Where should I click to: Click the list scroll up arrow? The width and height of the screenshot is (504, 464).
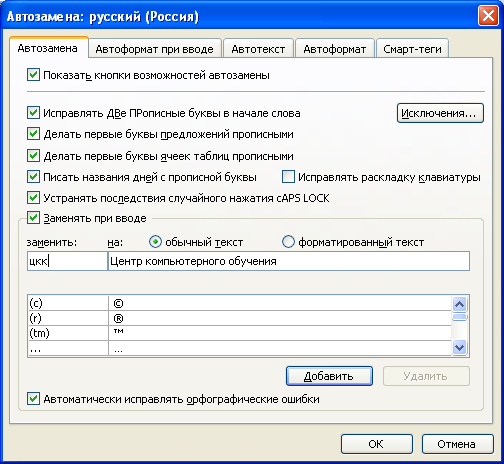coord(460,304)
